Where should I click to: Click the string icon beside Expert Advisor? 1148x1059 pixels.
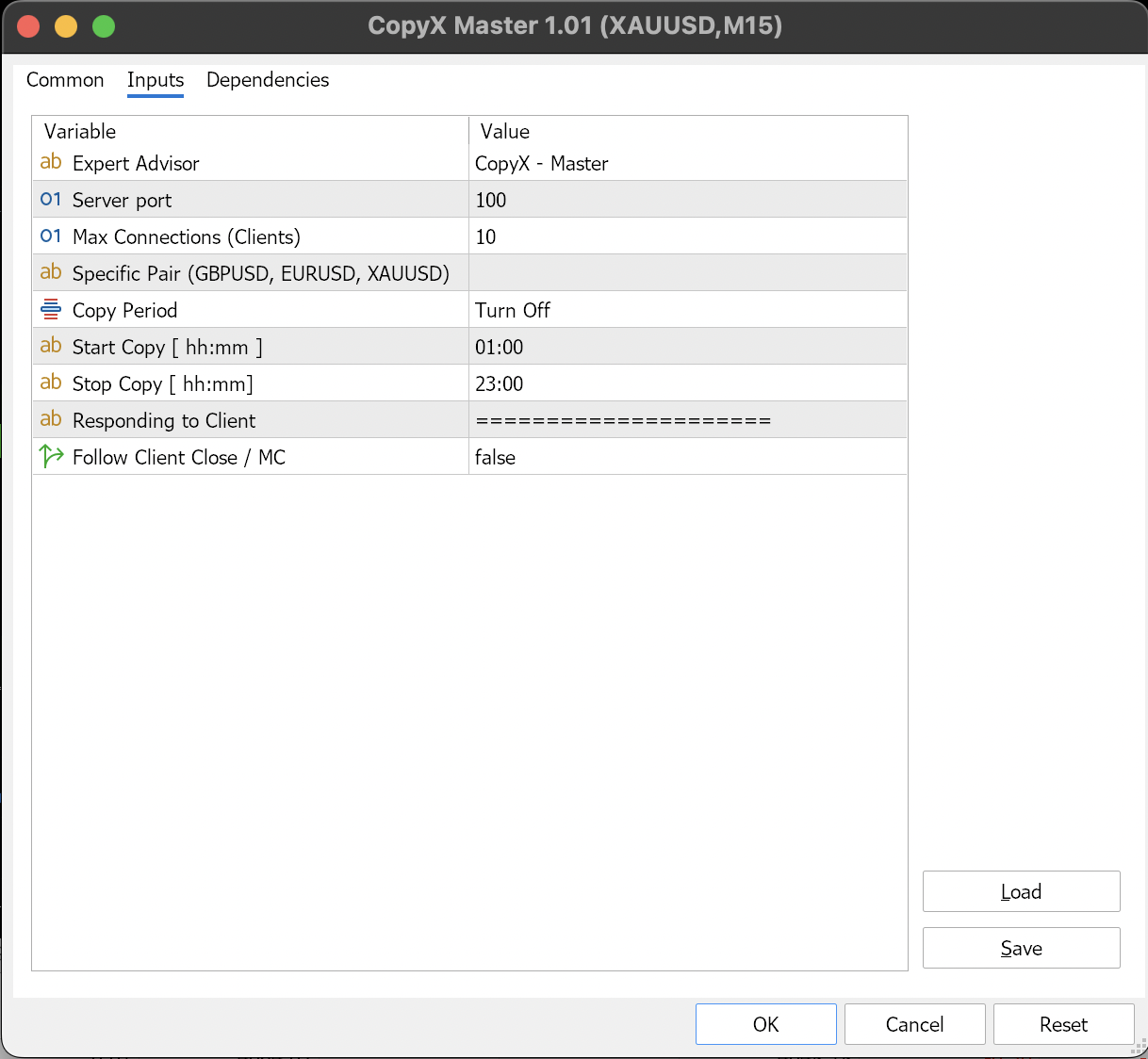[51, 163]
